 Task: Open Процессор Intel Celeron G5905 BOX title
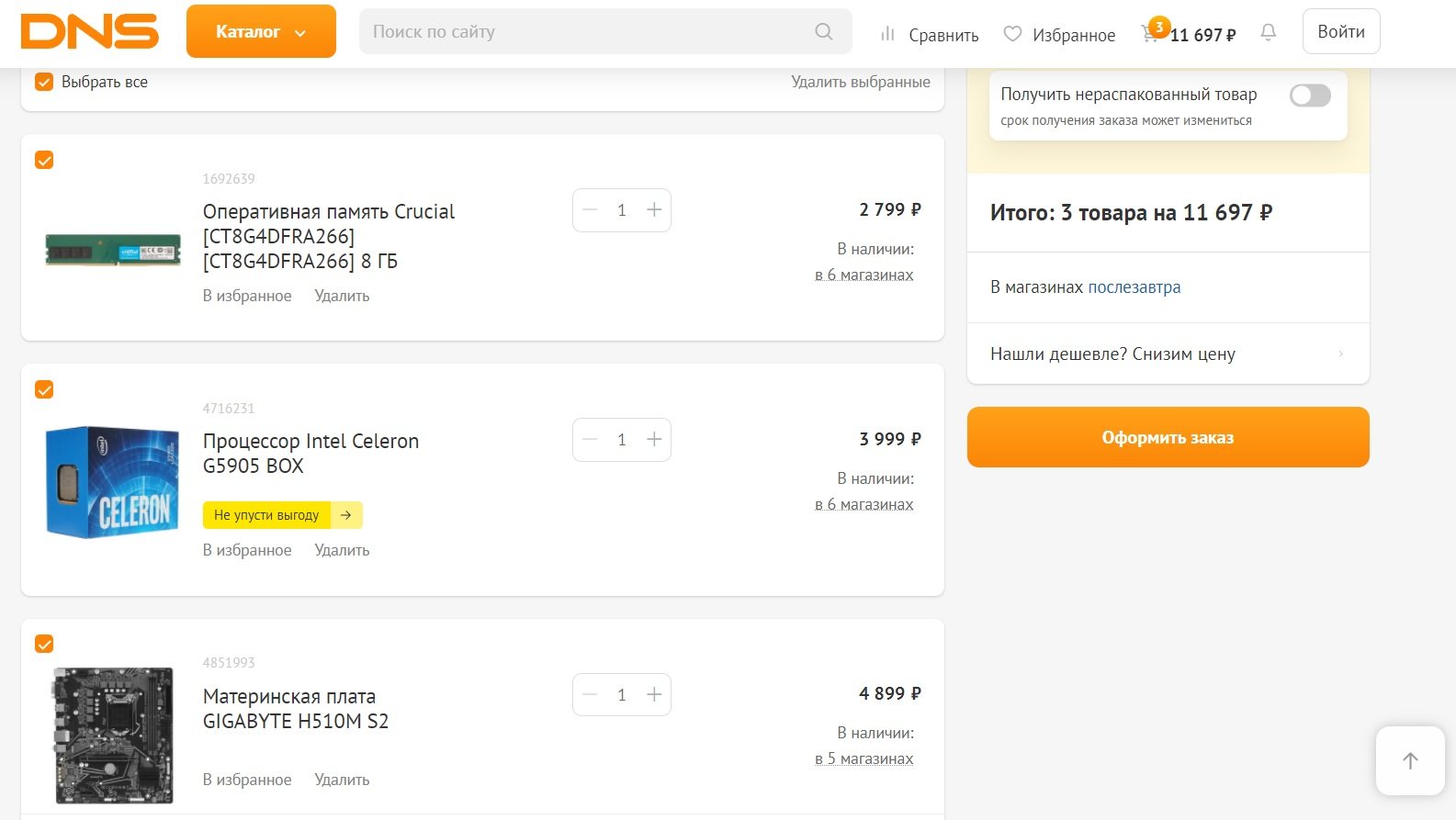[310, 453]
